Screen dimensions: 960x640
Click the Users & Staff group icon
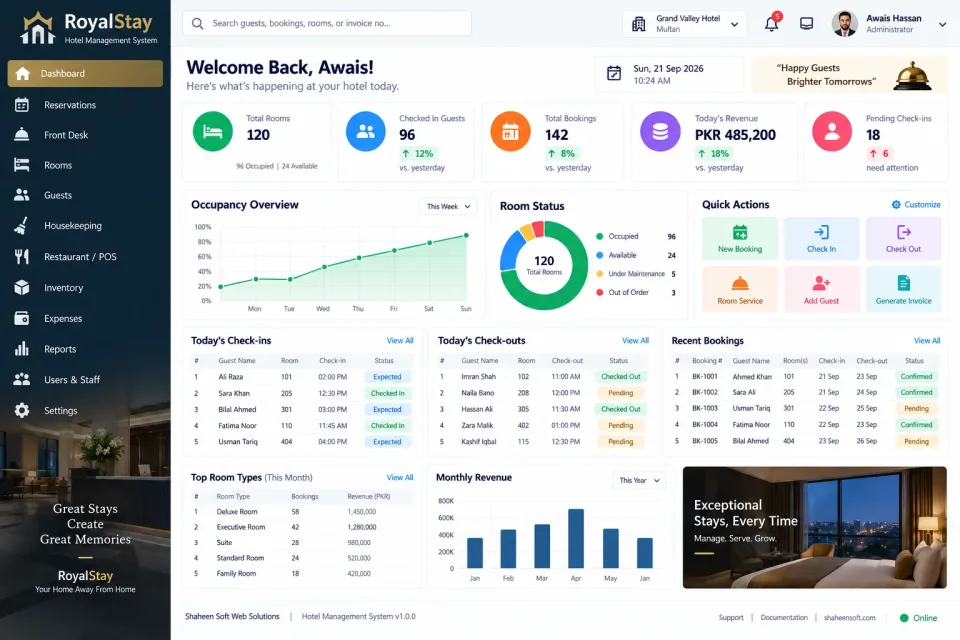click(21, 379)
